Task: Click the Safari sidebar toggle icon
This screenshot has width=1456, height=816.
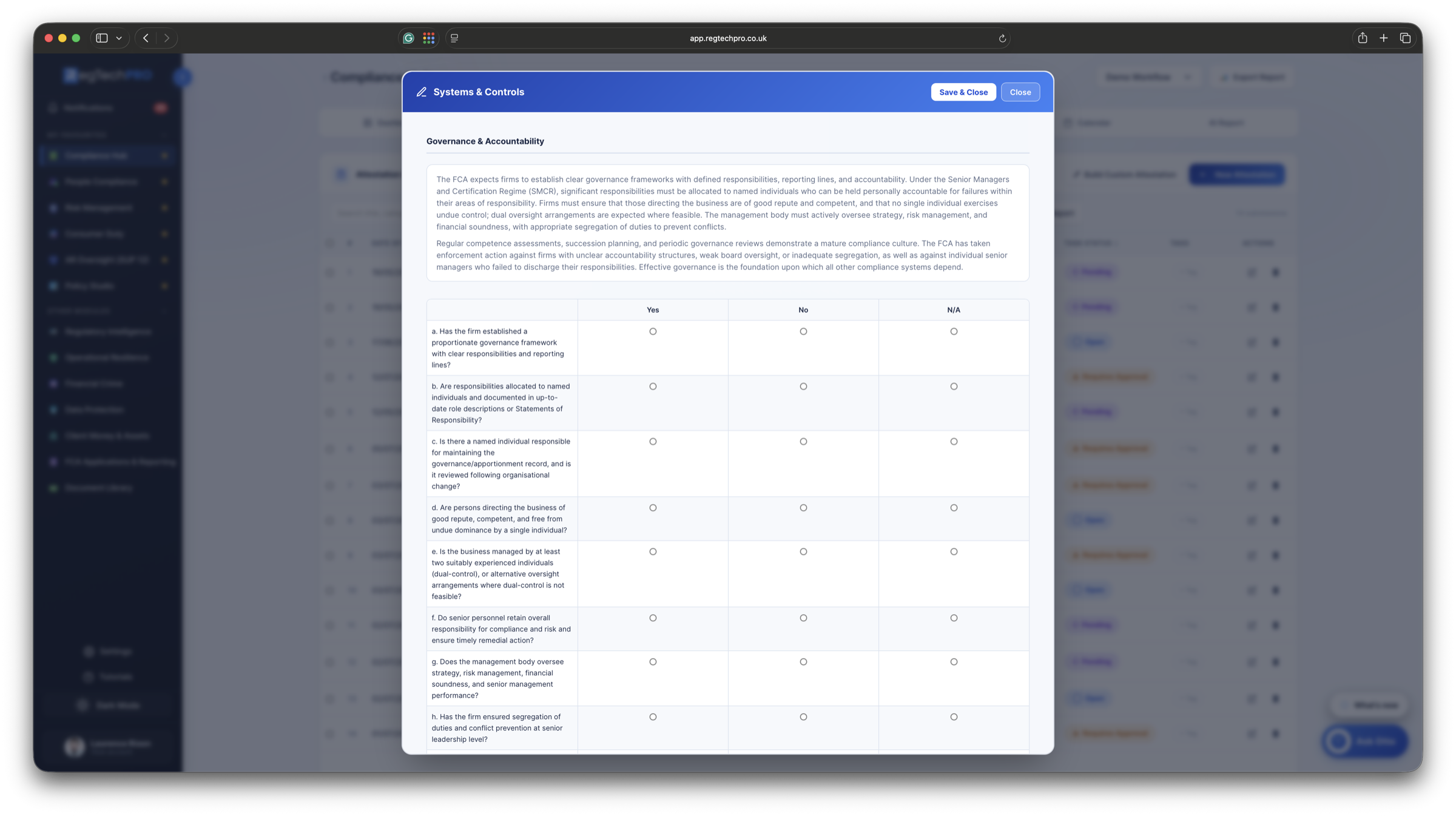Action: tap(102, 38)
